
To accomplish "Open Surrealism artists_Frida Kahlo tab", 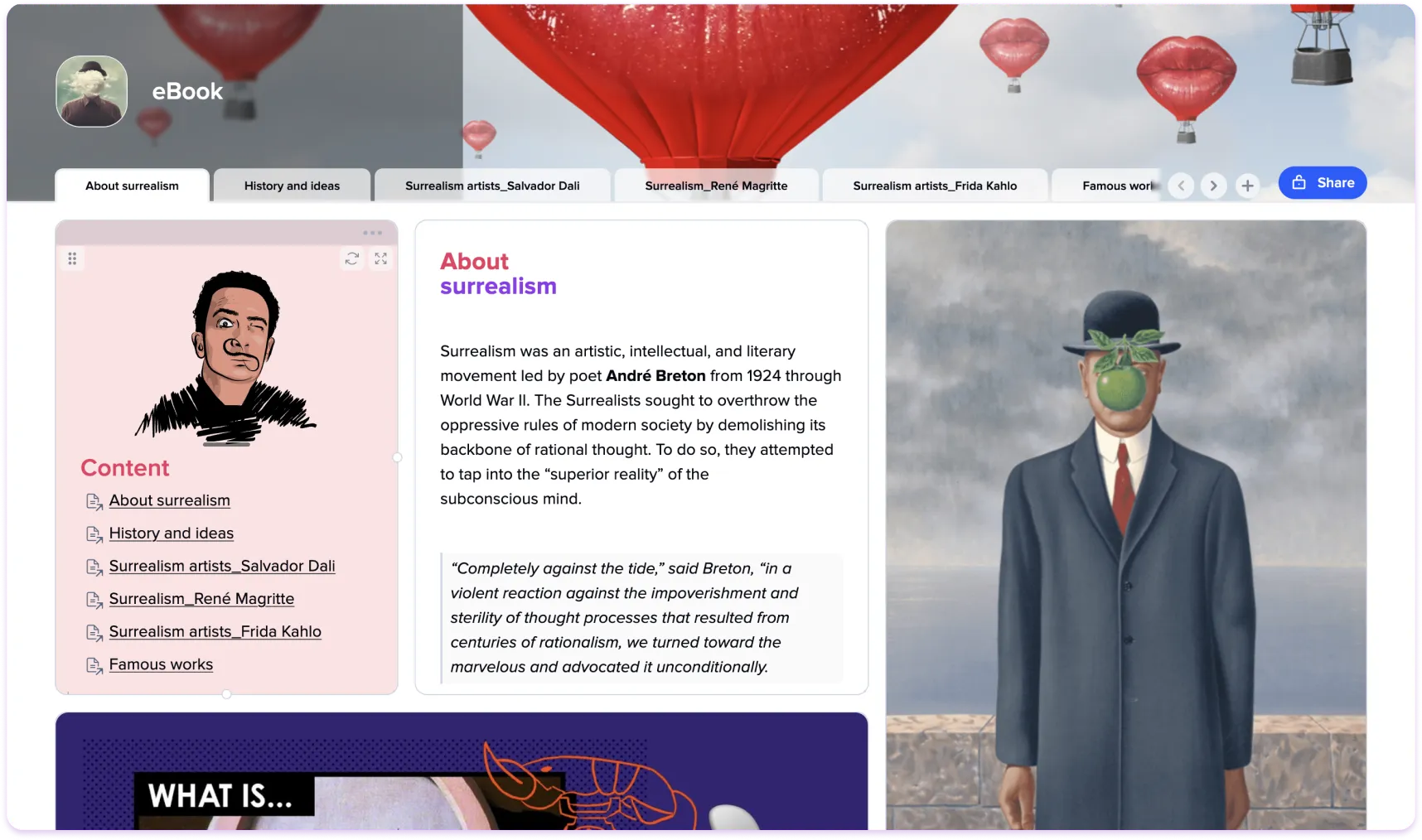I will (935, 186).
